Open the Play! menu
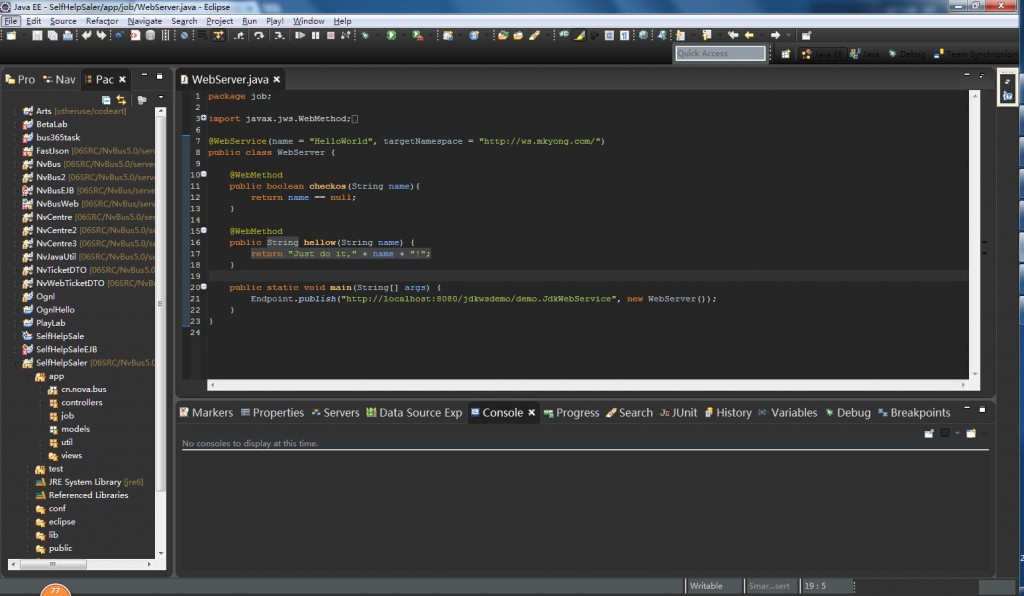This screenshot has height=596, width=1024. [x=275, y=21]
